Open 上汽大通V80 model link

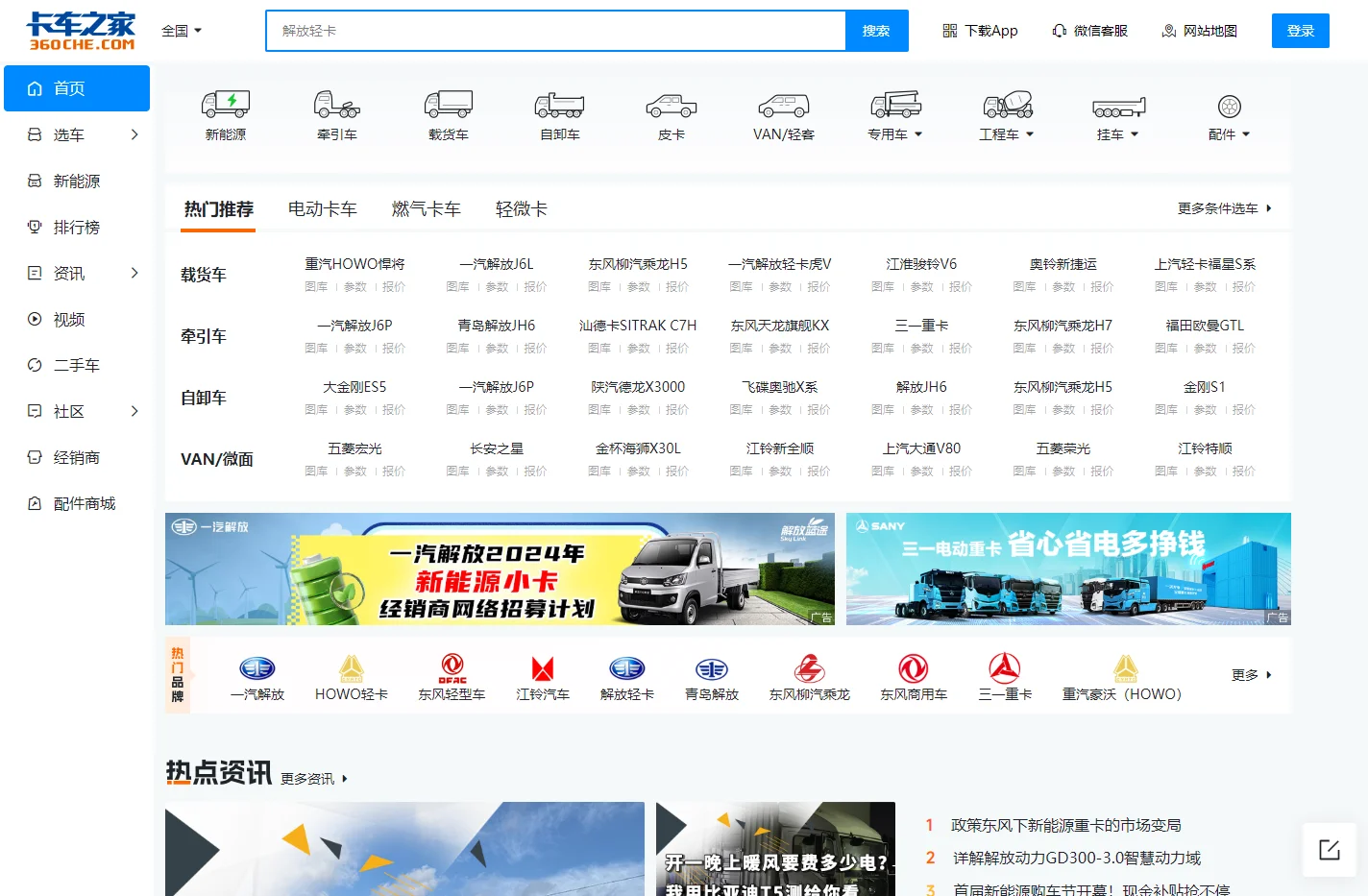[921, 448]
